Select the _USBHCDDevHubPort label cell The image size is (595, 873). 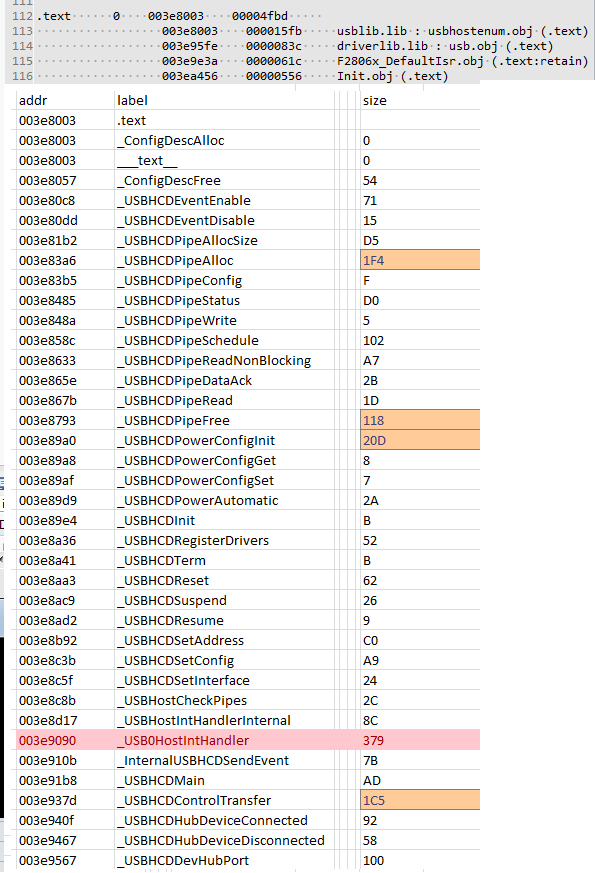tap(224, 861)
